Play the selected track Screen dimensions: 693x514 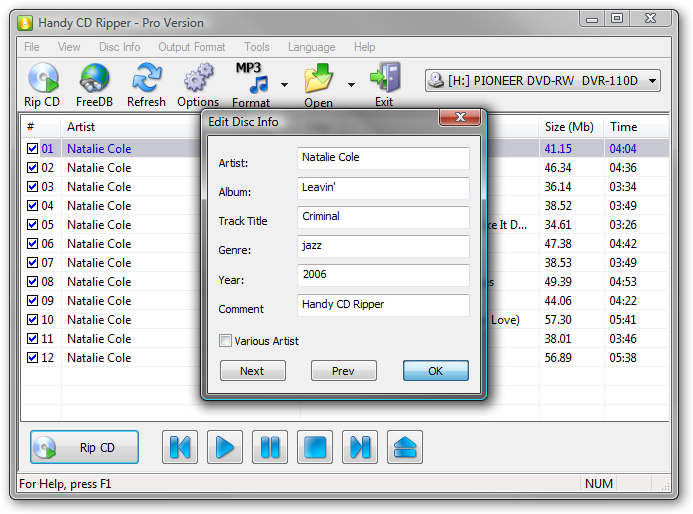pyautogui.click(x=225, y=447)
